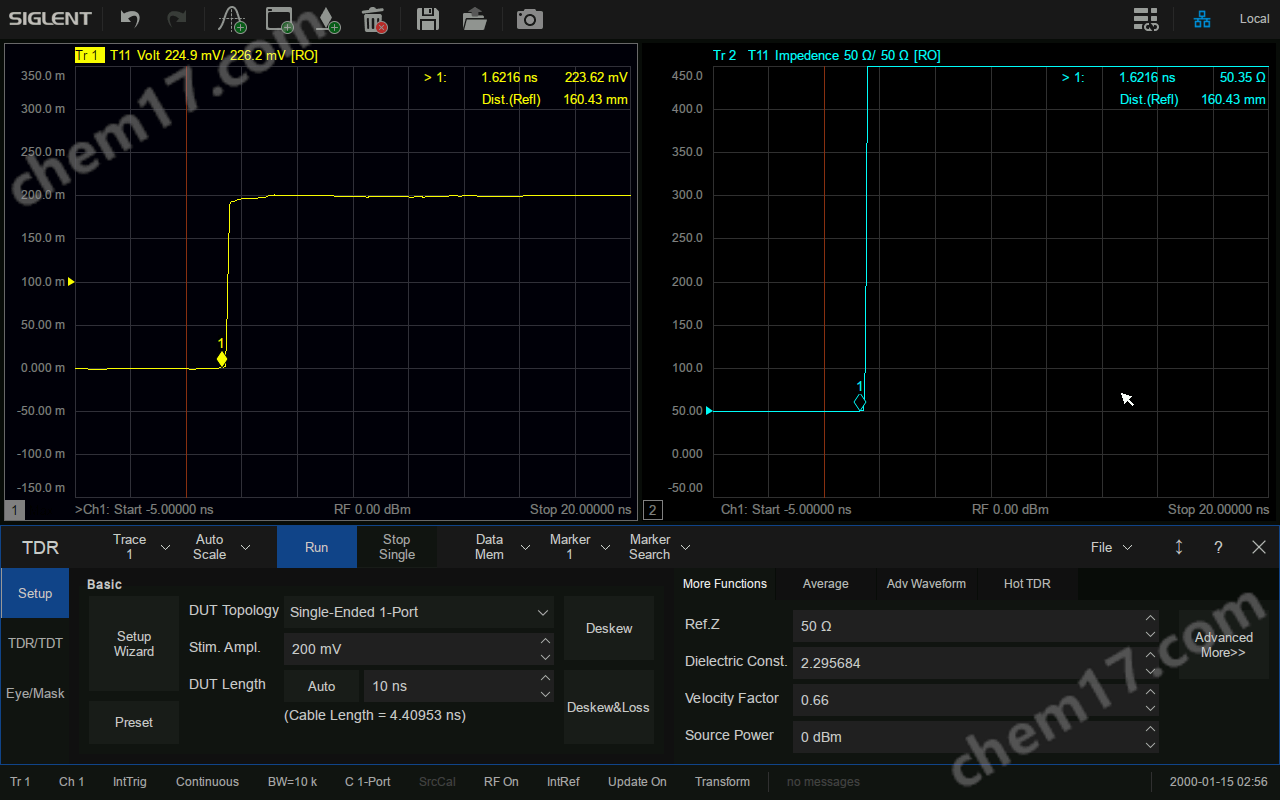The image size is (1280, 800).
Task: Click the undo arrow icon
Action: (130, 19)
